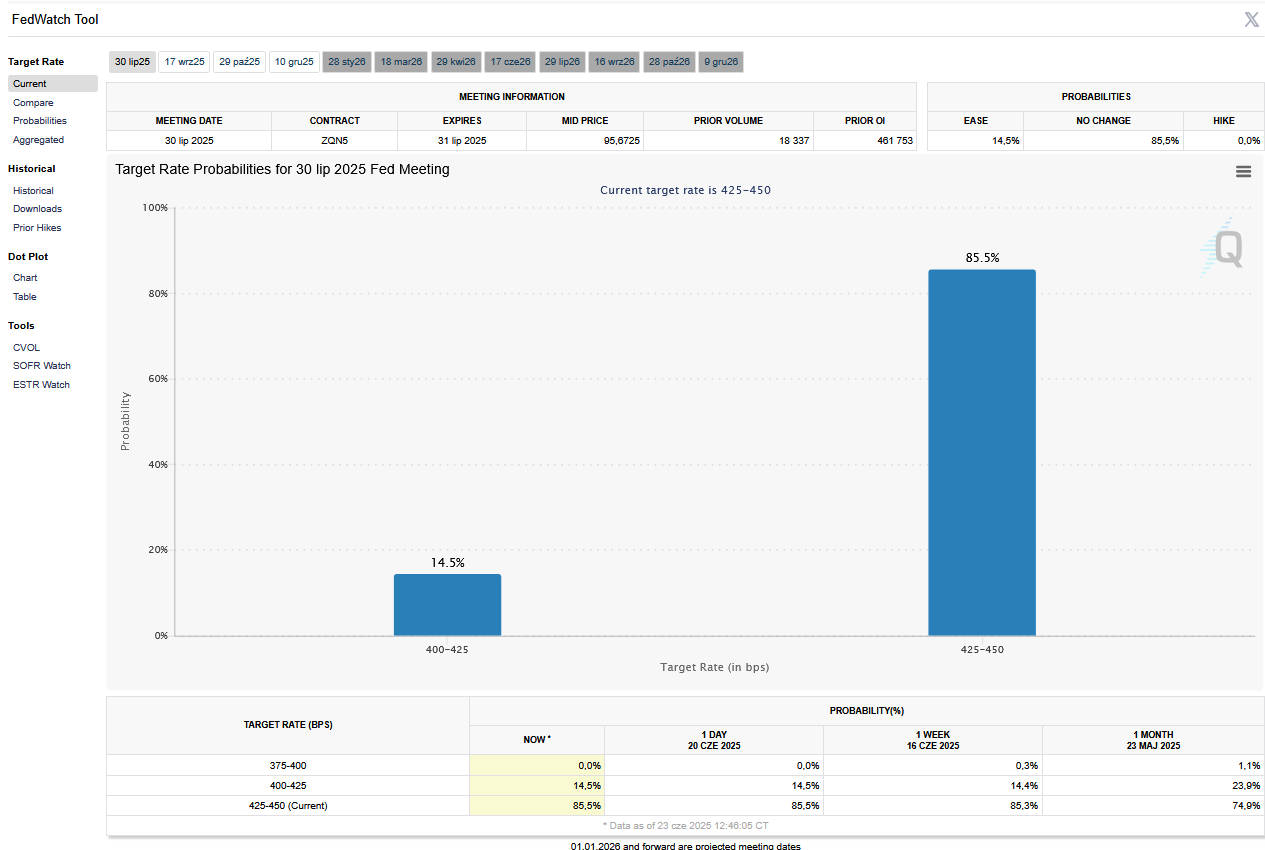Screen dimensions: 1265x850
Task: Switch to the 29 paź25 meeting tab
Action: 240,62
